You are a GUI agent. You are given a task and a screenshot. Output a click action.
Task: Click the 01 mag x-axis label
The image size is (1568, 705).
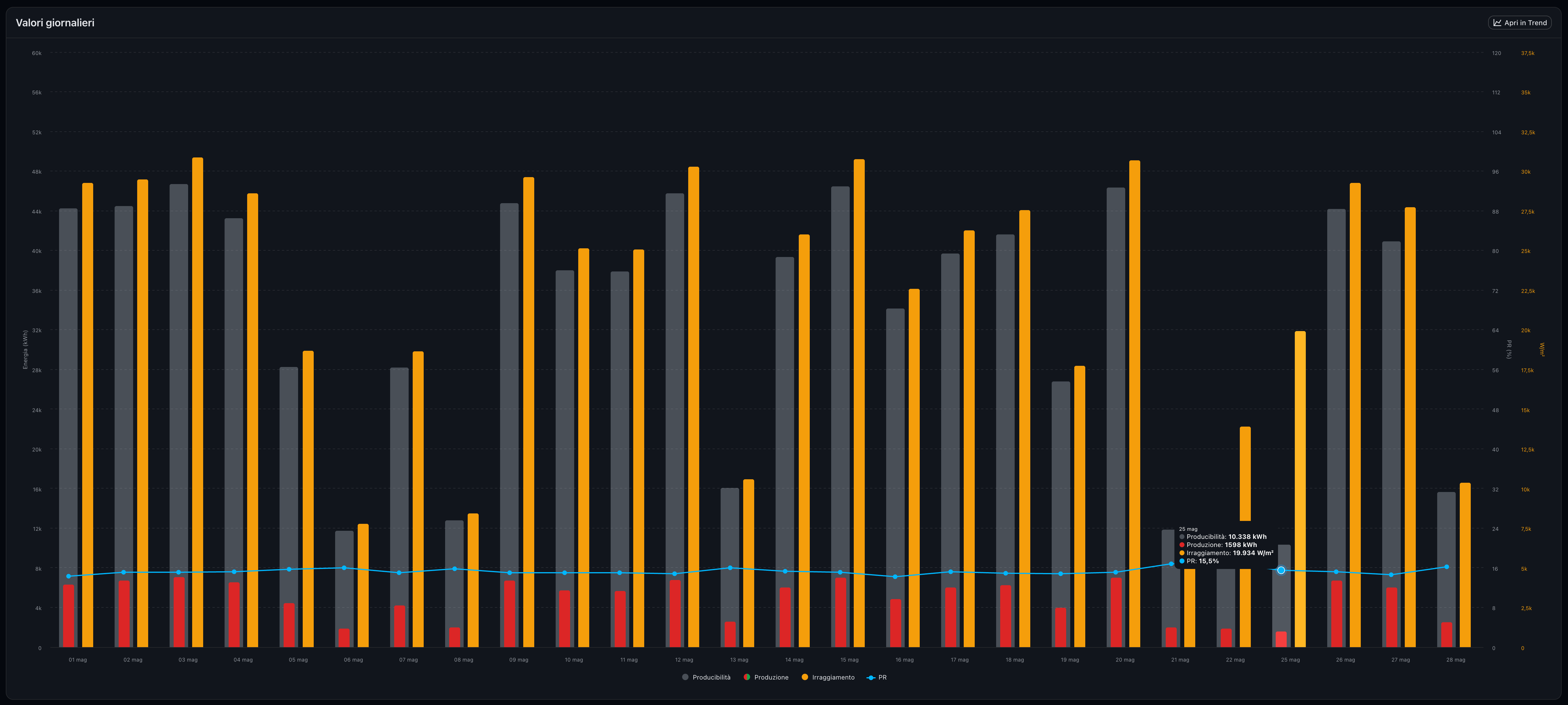(x=77, y=659)
